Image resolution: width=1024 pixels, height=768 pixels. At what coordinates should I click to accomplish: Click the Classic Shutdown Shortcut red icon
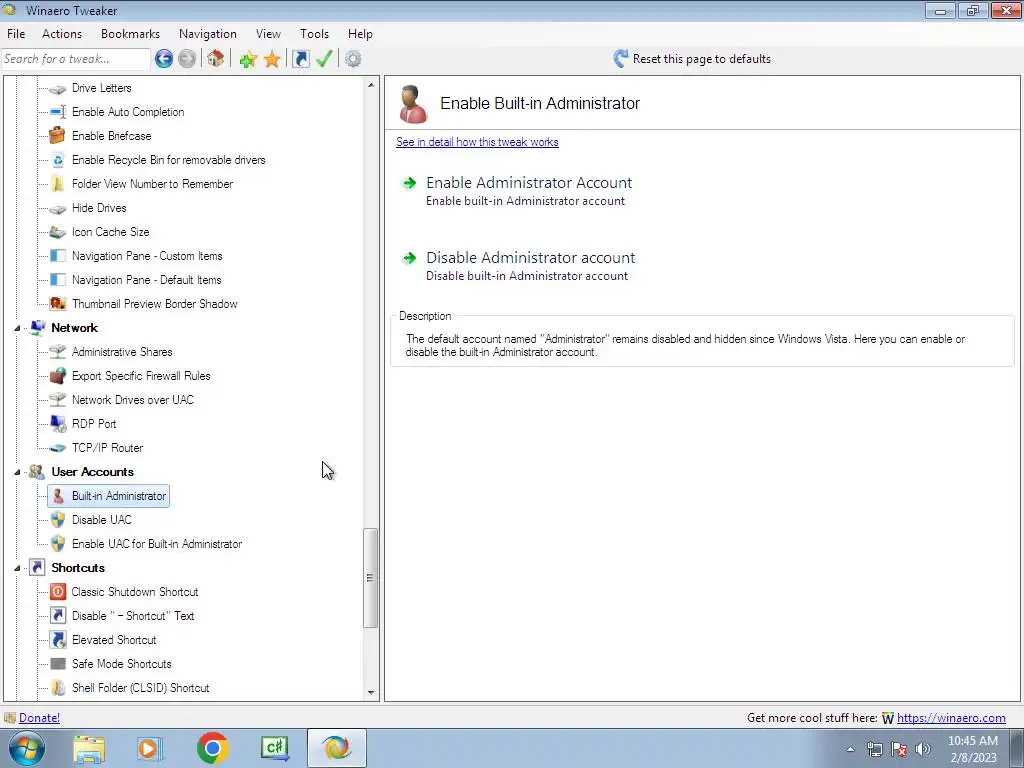57,592
